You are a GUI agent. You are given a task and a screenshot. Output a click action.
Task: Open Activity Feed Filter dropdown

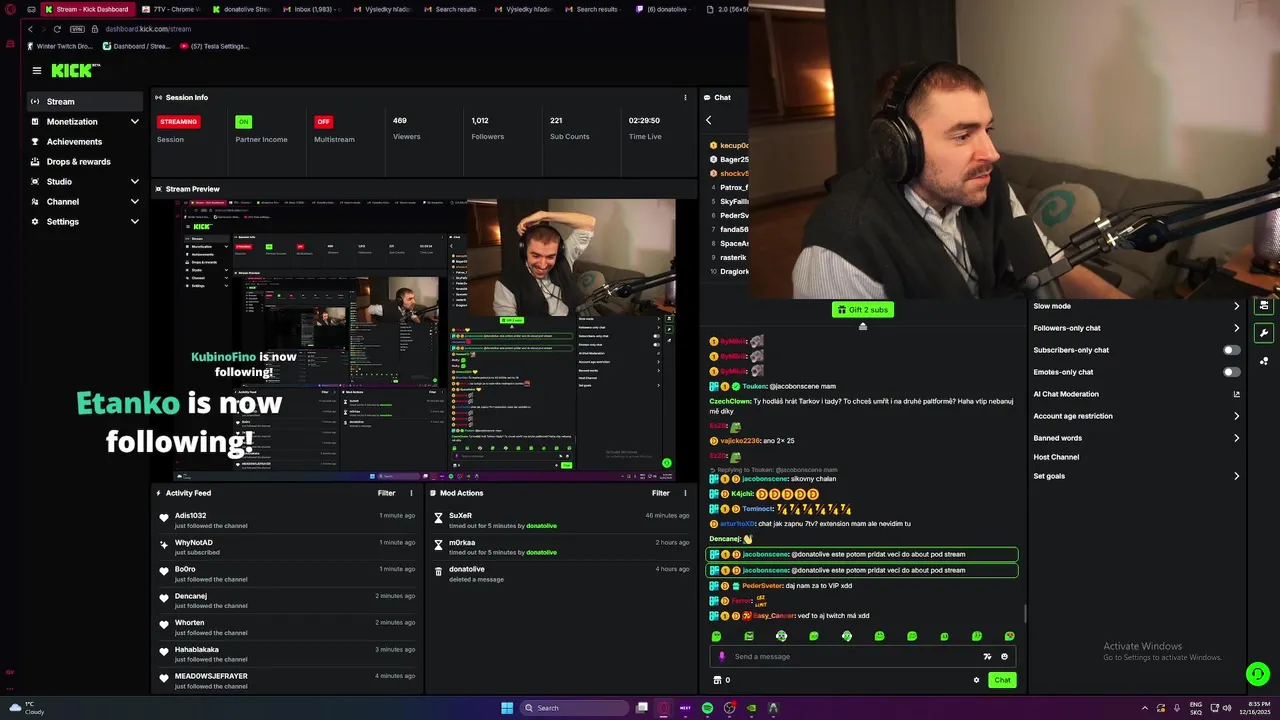pos(386,493)
